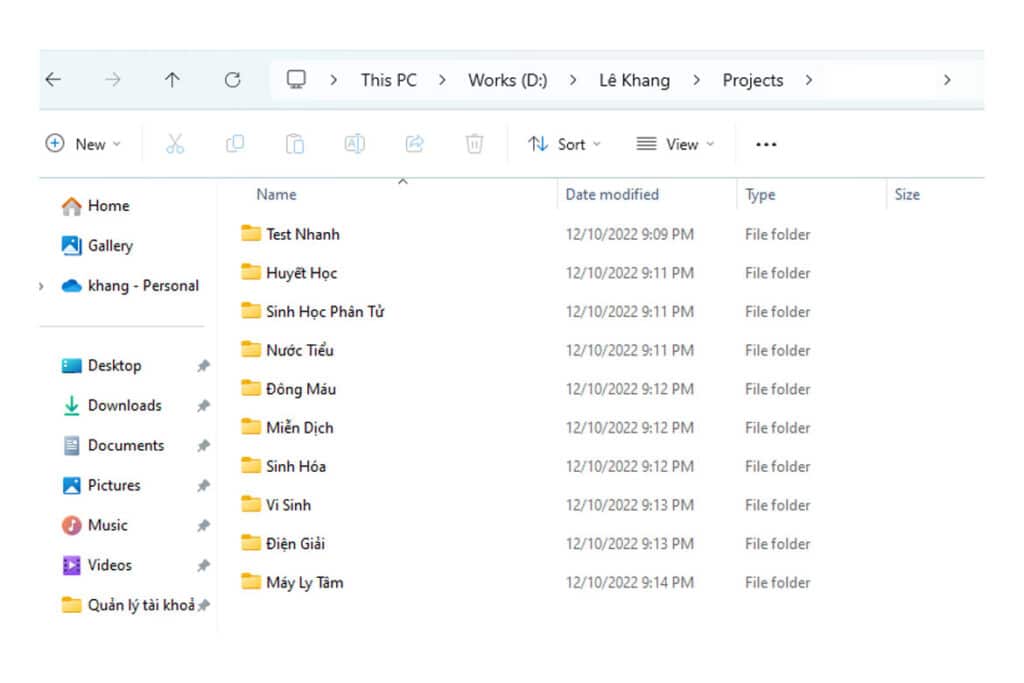1024x683 pixels.
Task: Click the forward navigation arrow
Action: pyautogui.click(x=113, y=80)
